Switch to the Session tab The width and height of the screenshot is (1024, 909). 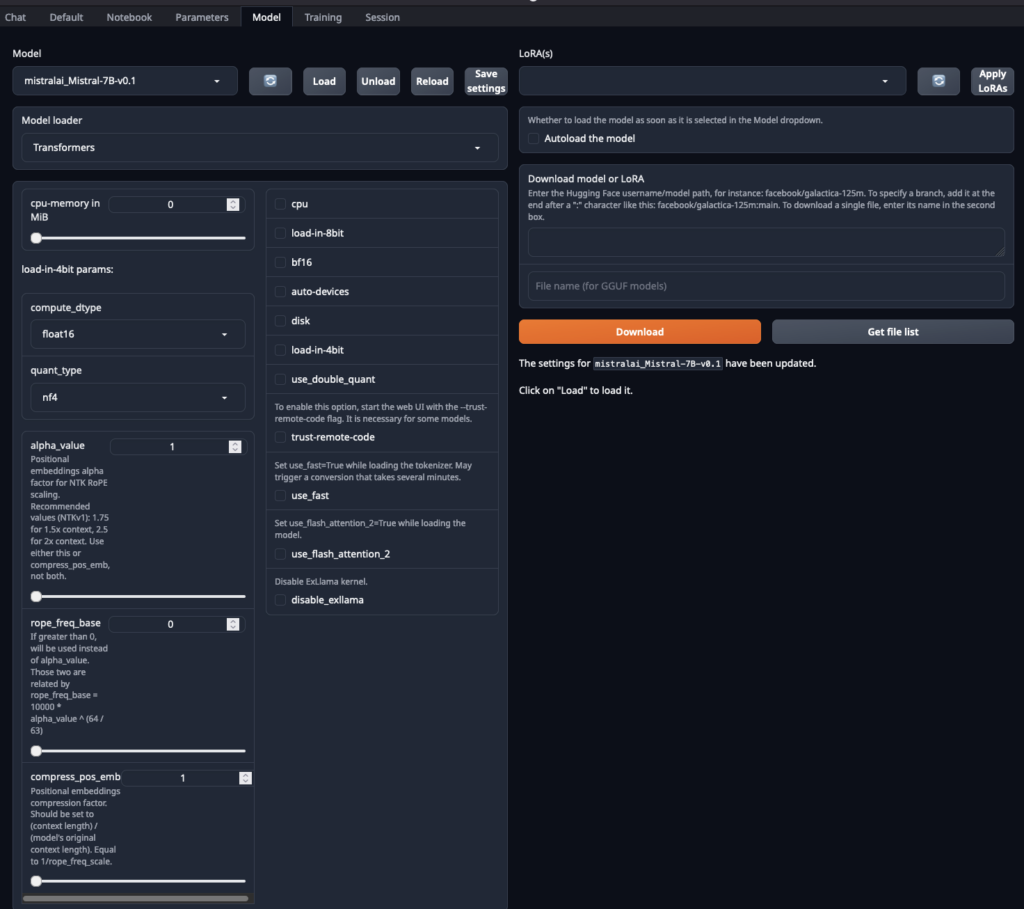[x=382, y=17]
